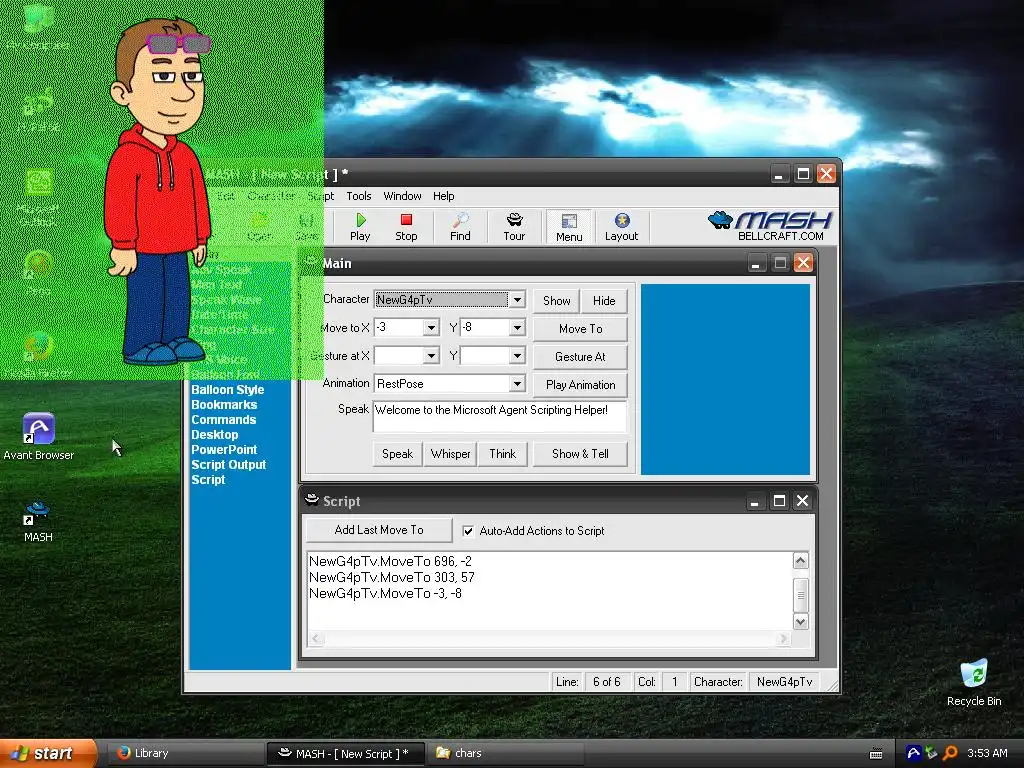
Task: Switch to the chars folder taskbar button
Action: [506, 753]
